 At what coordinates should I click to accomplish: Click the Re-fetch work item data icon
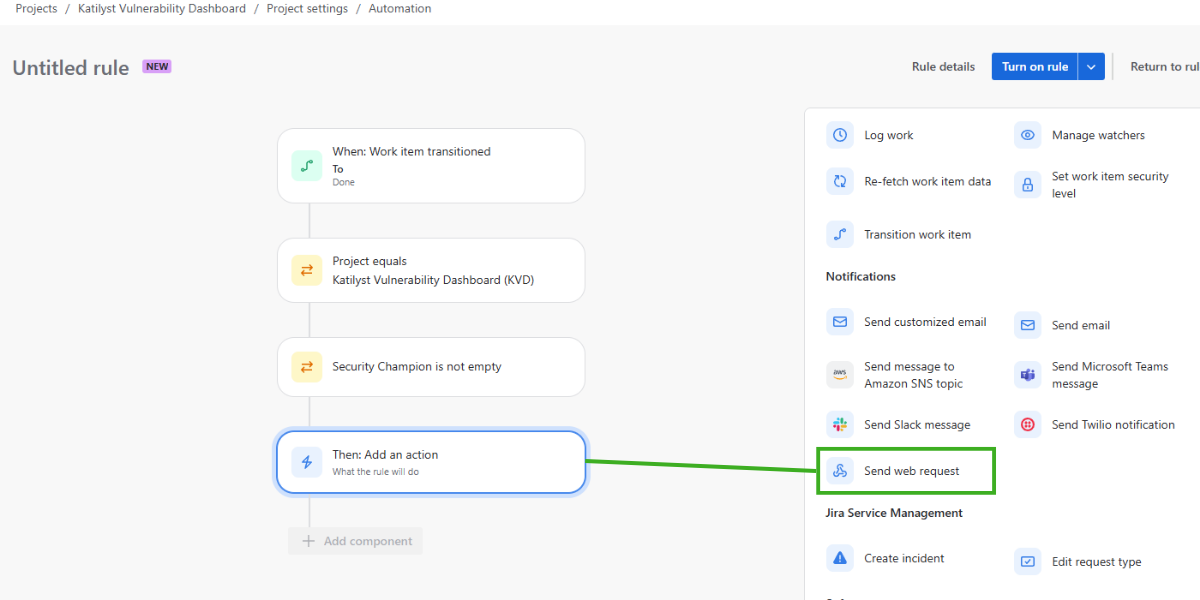point(840,181)
